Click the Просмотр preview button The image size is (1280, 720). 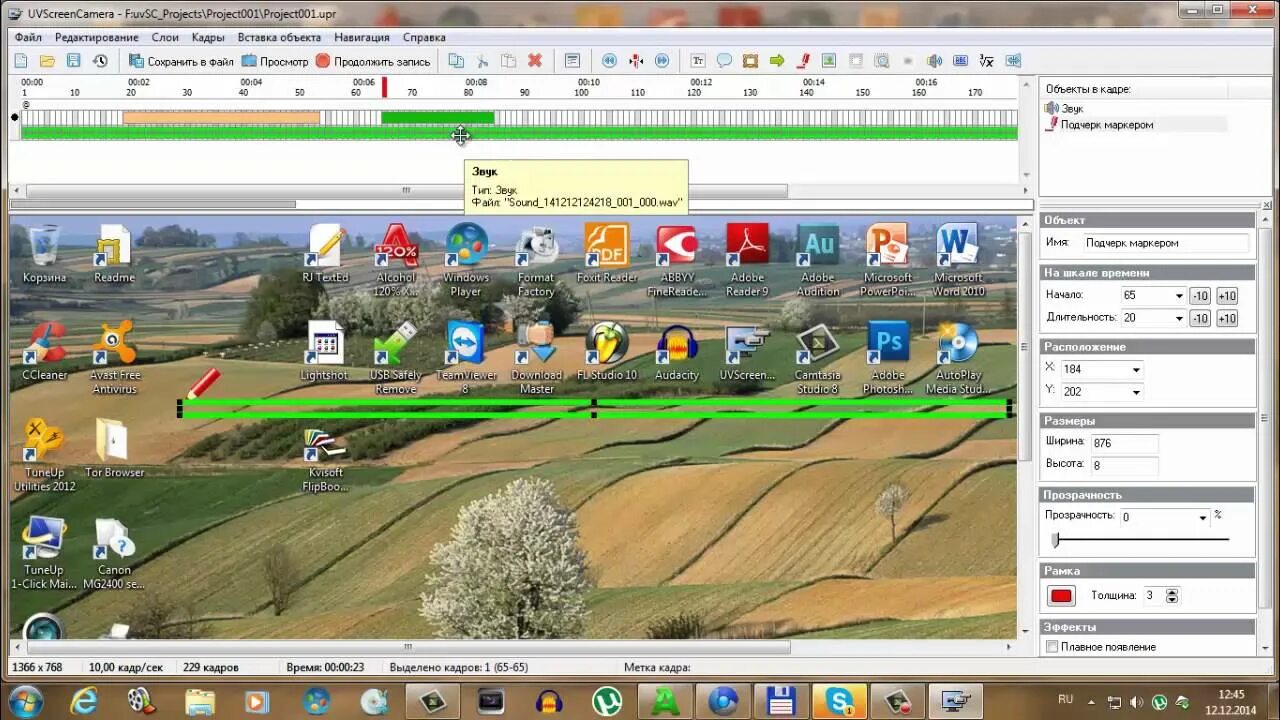pyautogui.click(x=275, y=61)
